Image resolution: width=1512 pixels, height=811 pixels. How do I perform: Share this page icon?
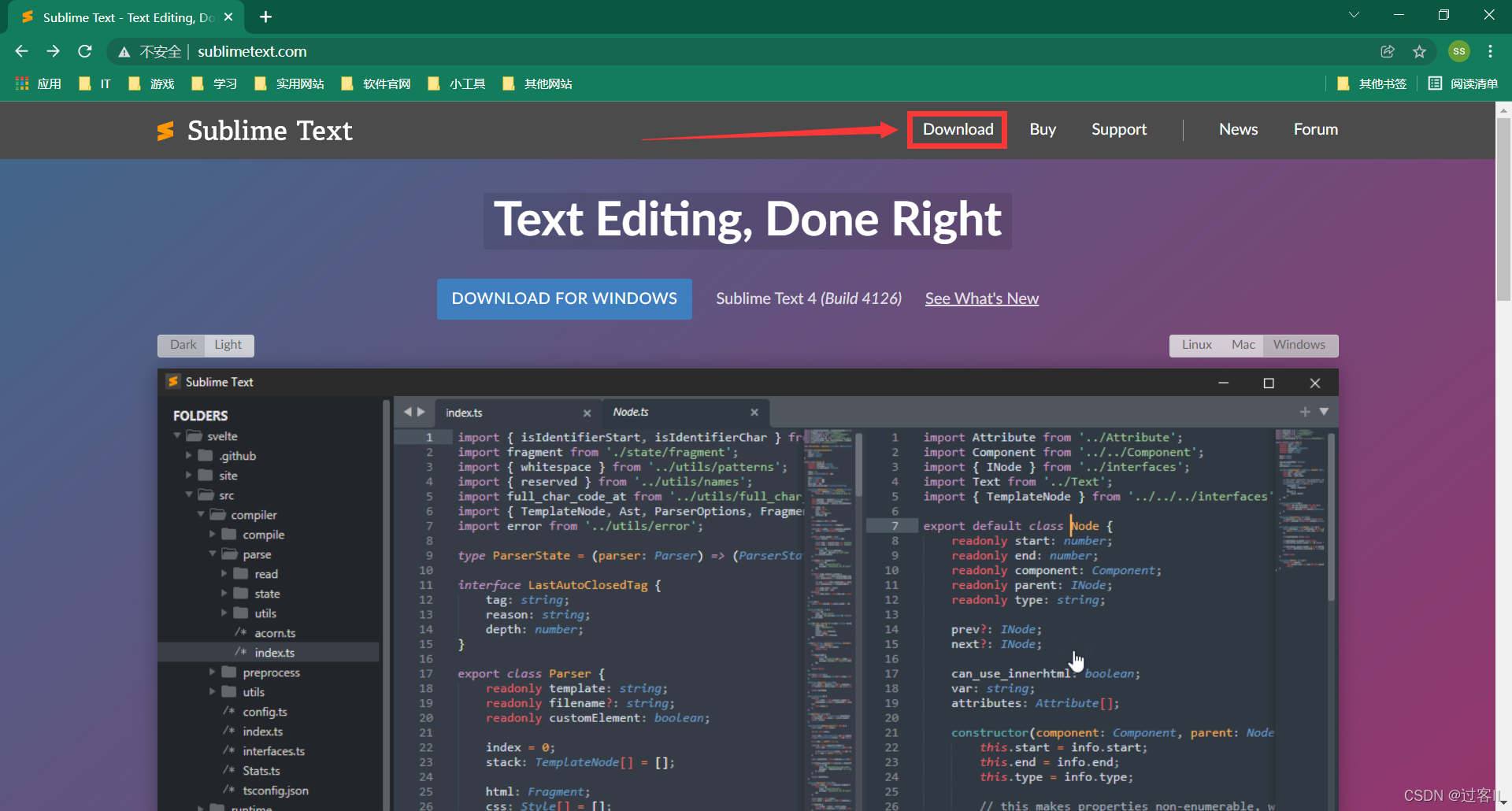point(1388,51)
